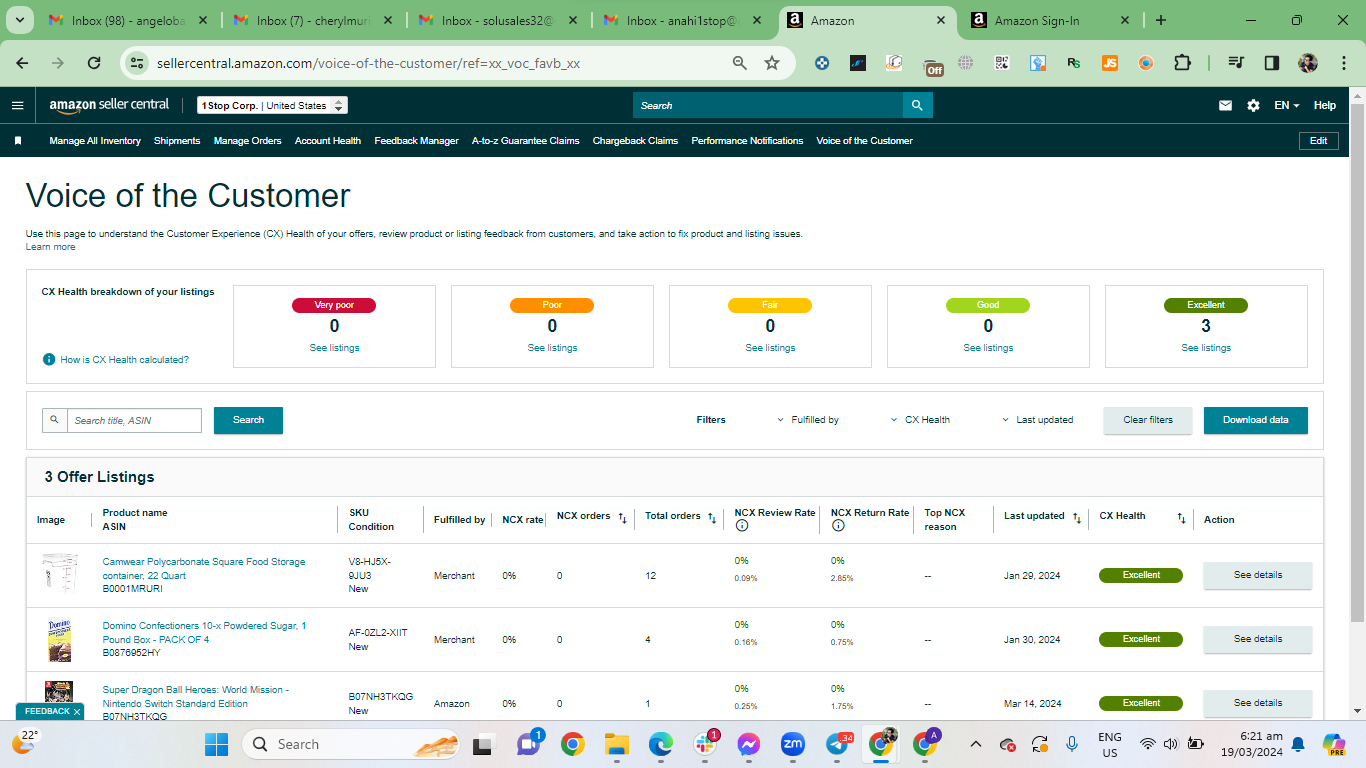This screenshot has width=1366, height=768.
Task: Open Slack from the taskbar
Action: (x=705, y=744)
